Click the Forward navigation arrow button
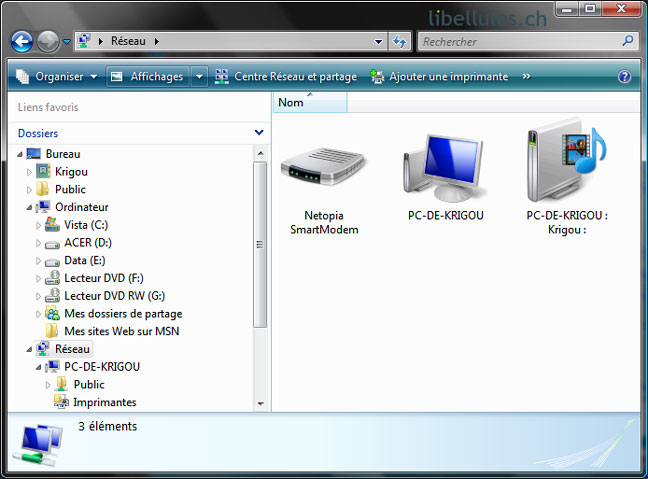Screen dimensions: 648x479 click(x=48, y=42)
